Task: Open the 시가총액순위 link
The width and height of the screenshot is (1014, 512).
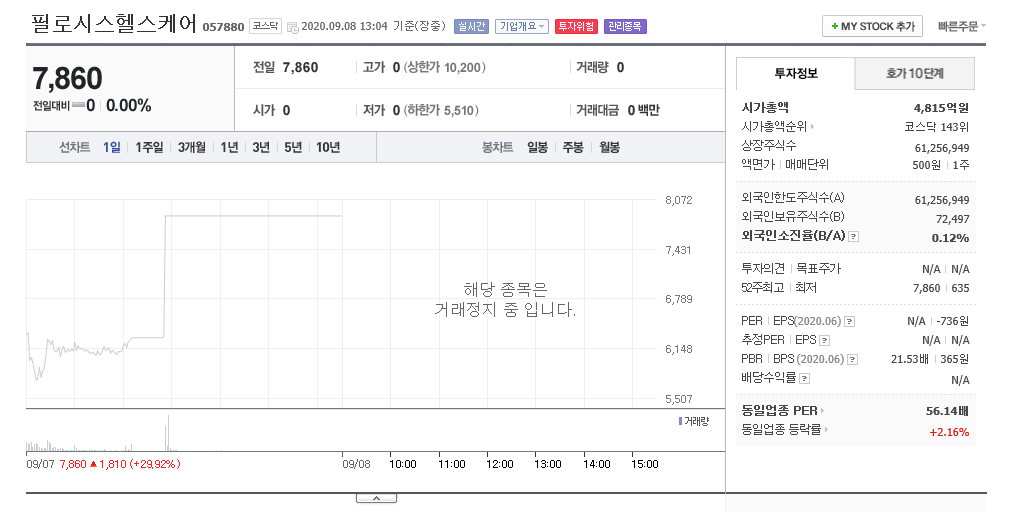Action: [x=777, y=127]
